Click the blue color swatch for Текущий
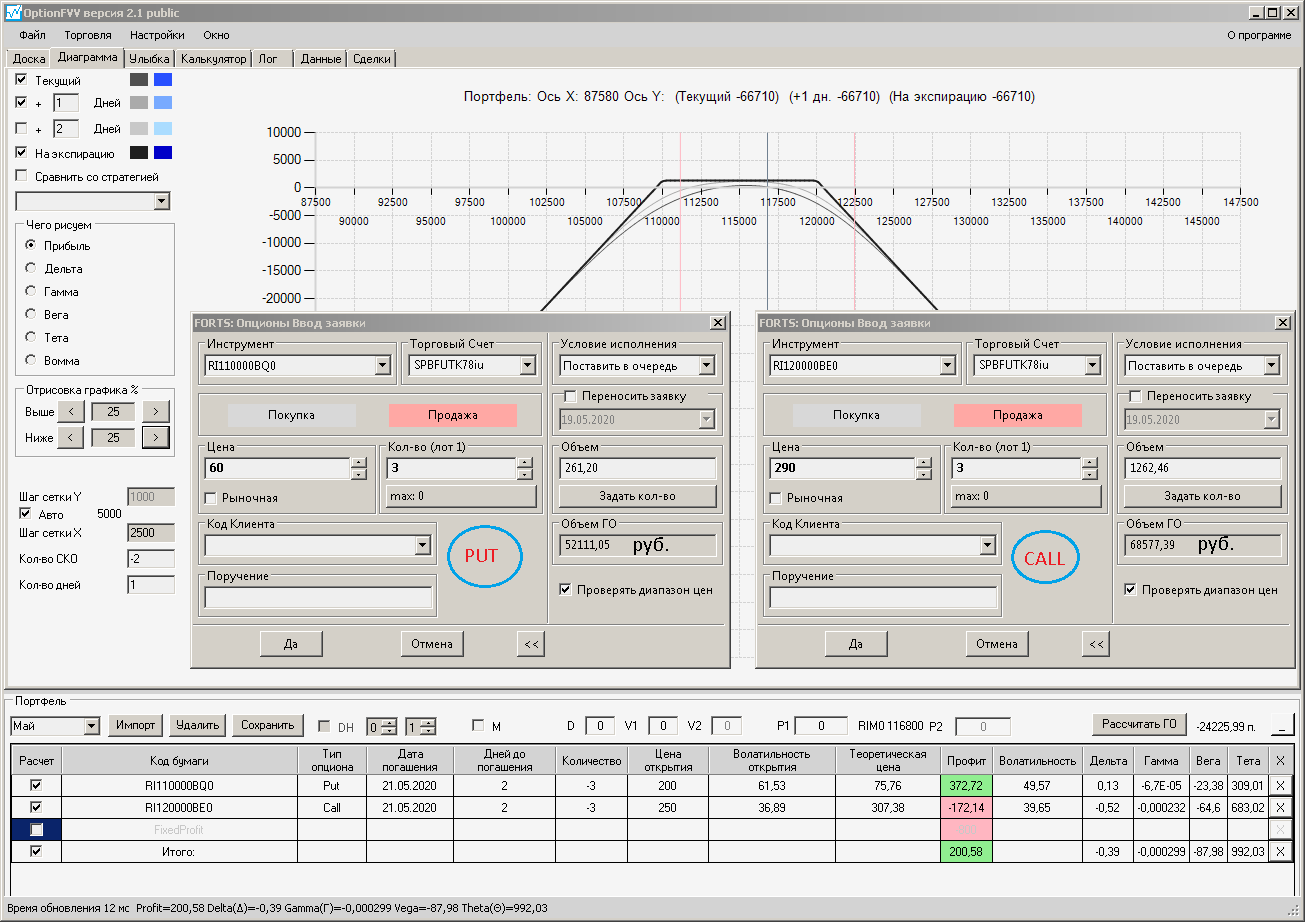The height and width of the screenshot is (922, 1305). coord(162,80)
